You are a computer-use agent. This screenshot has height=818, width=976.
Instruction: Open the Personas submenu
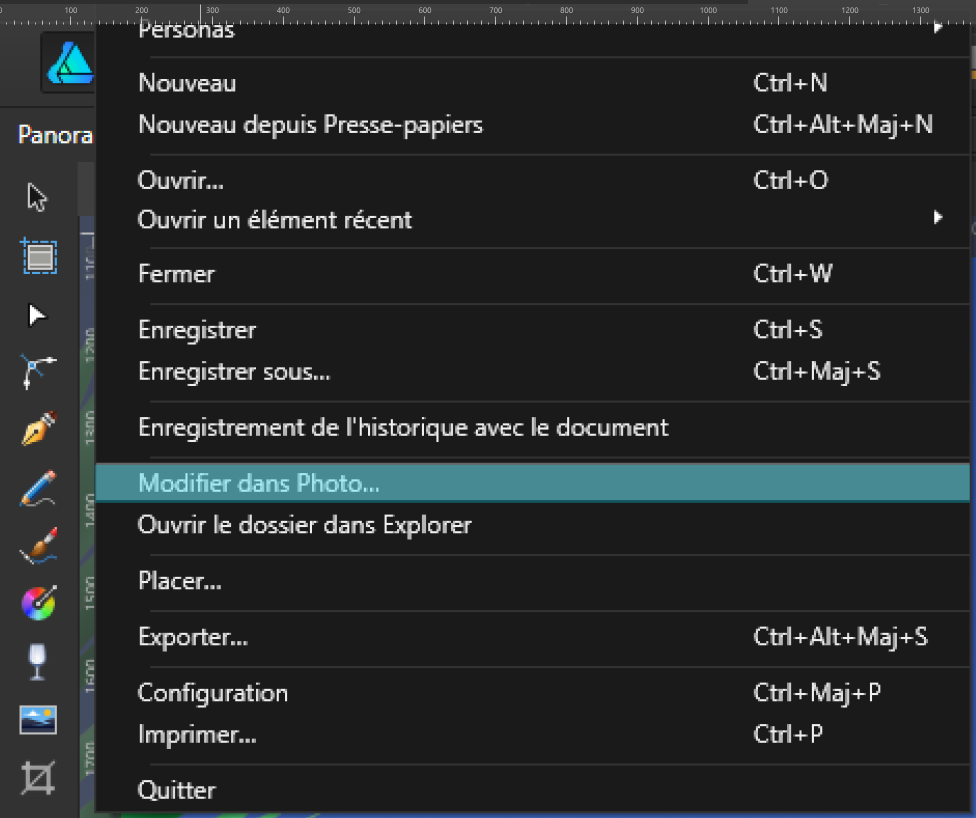point(533,30)
